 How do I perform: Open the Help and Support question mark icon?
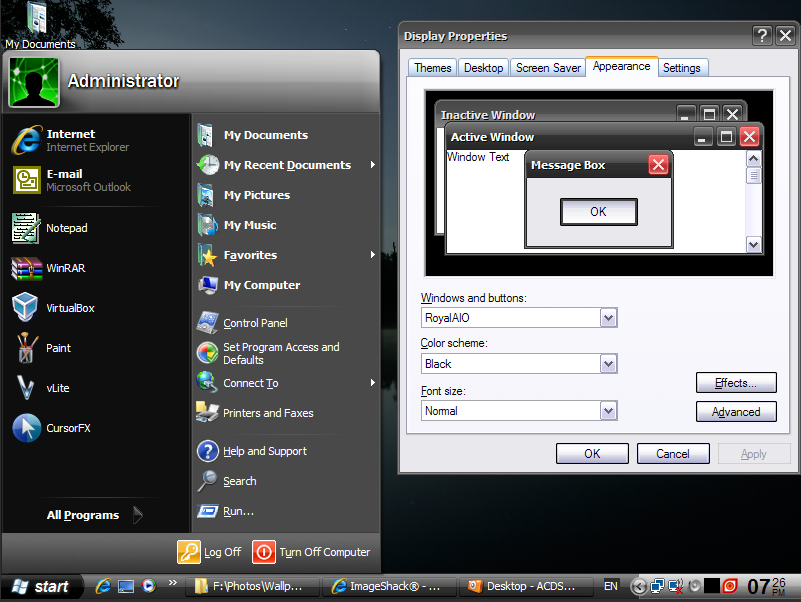tap(208, 451)
